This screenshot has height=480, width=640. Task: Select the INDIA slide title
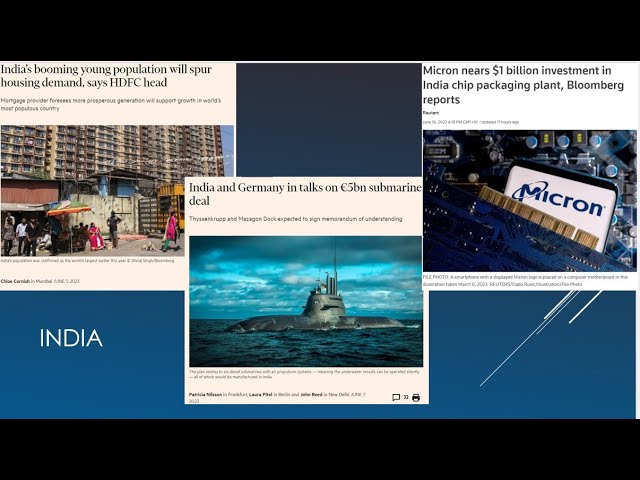71,338
